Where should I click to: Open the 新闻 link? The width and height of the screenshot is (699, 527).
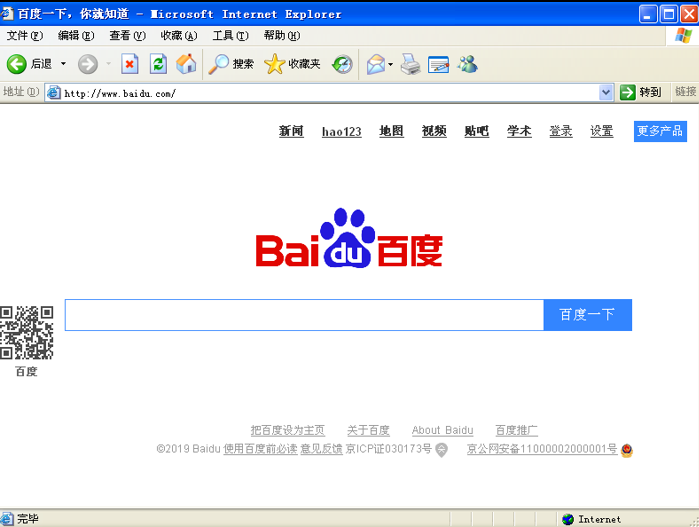click(x=291, y=132)
